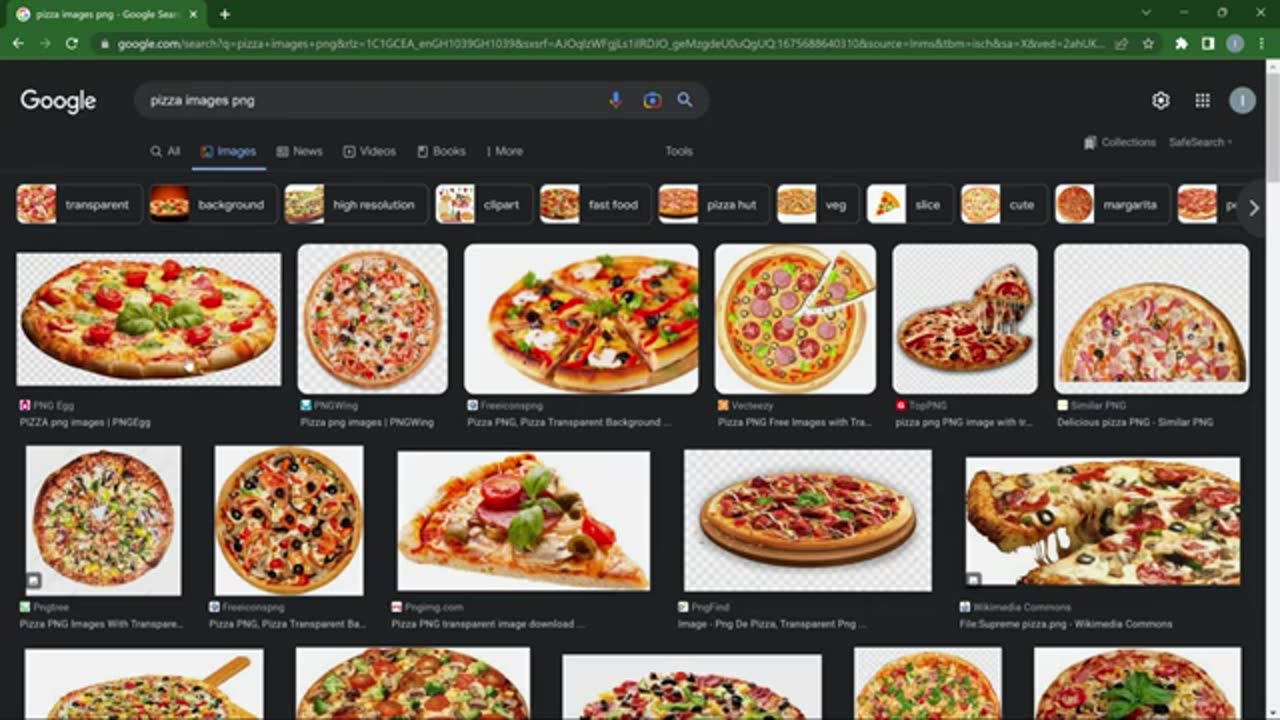Open the Wikimedia Commons pizza thumbnail
The width and height of the screenshot is (1280, 720).
tap(1103, 521)
